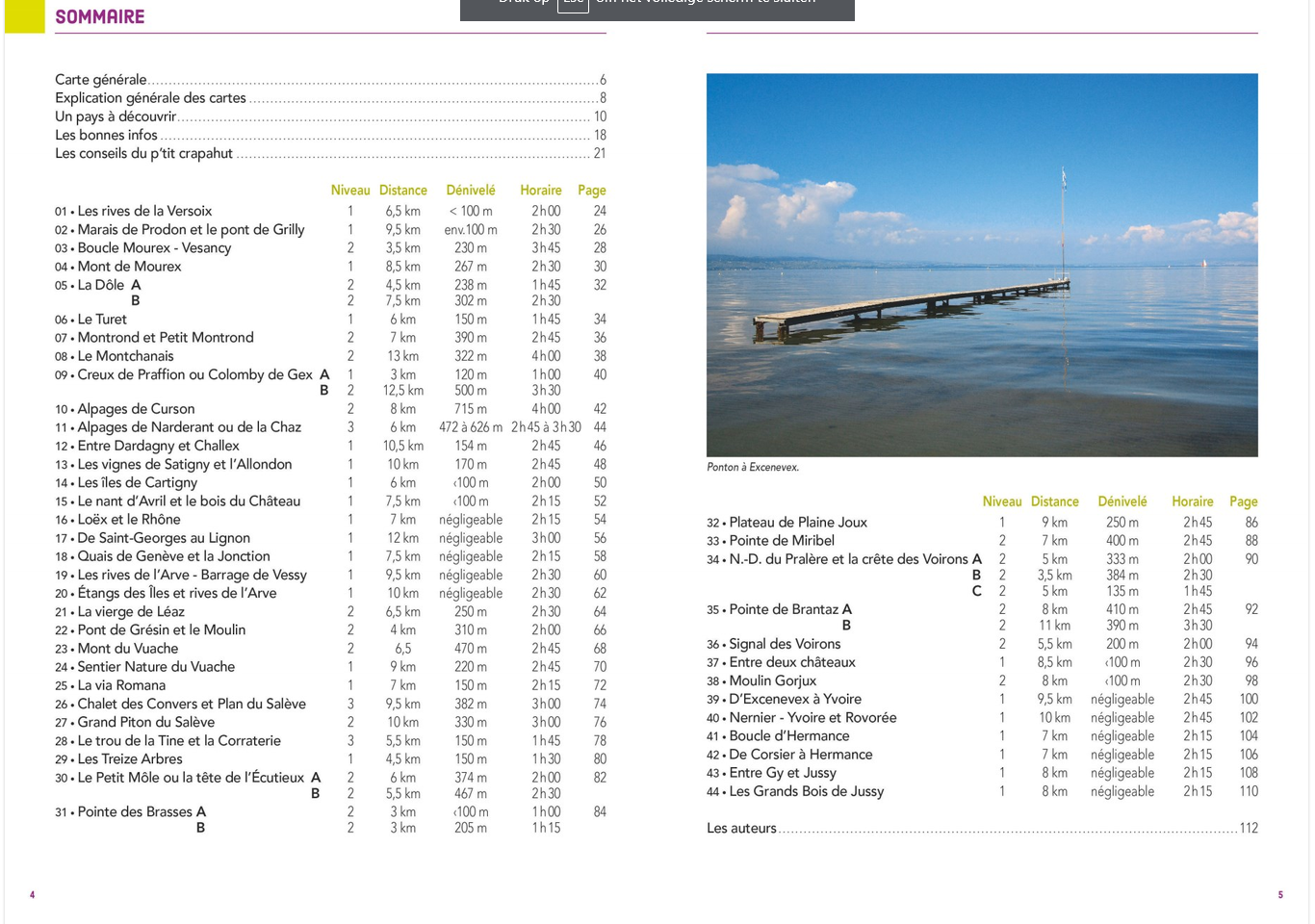Open 'Les bonnes infos' contents entry
1315x924 pixels.
(x=106, y=135)
